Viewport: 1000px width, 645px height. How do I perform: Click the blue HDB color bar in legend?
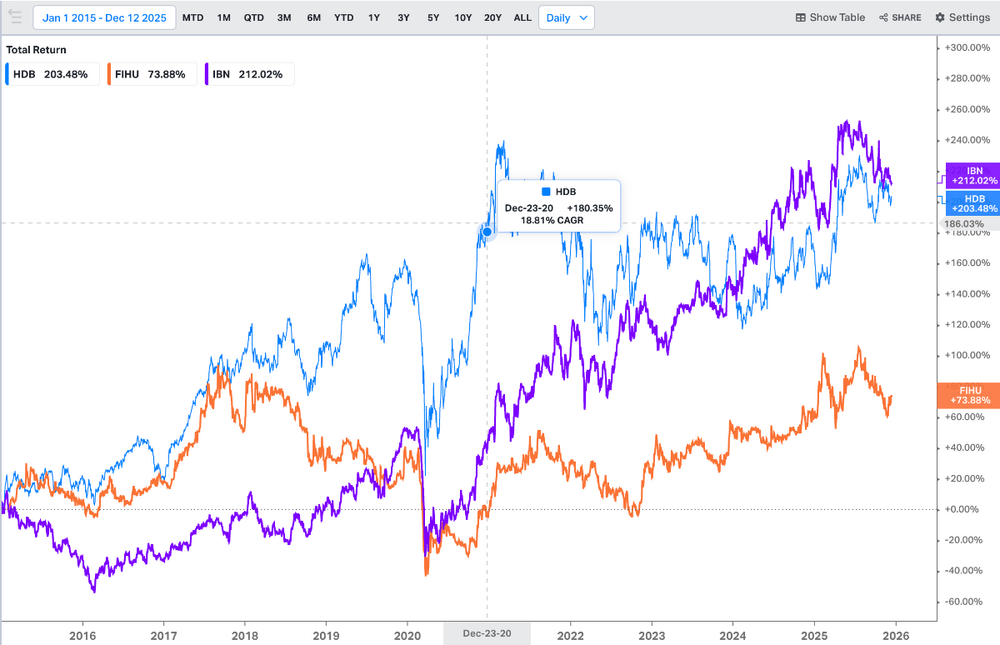[x=7, y=74]
